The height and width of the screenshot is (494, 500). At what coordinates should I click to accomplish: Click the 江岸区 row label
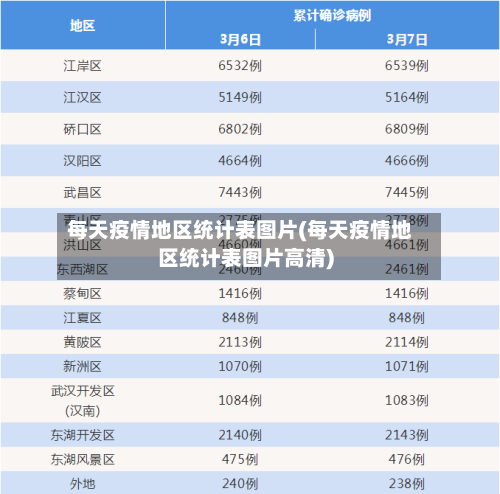(x=82, y=66)
